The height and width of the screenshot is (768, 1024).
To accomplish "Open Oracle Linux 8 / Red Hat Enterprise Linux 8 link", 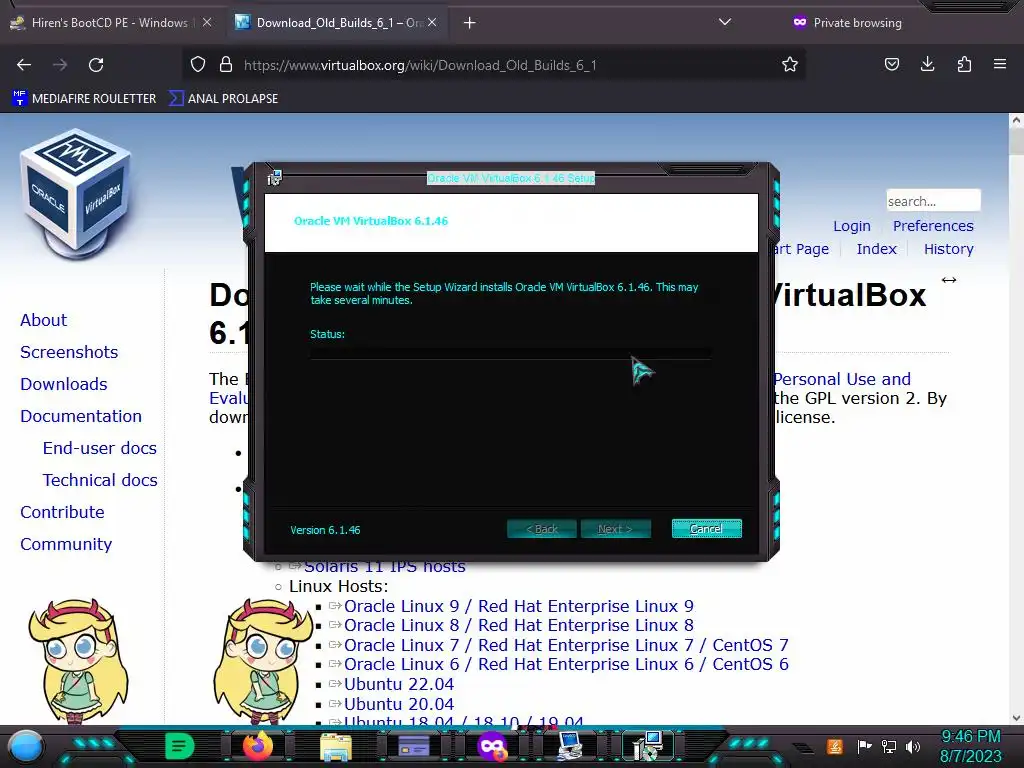I will pos(519,625).
